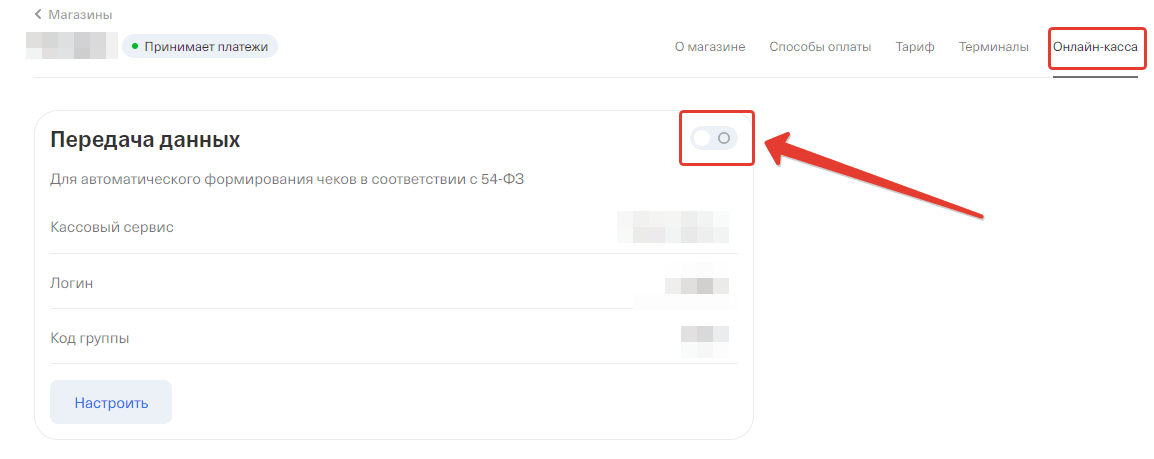Viewport: 1154px width, 459px height.
Task: Click the blurred Логин value
Action: (697, 286)
